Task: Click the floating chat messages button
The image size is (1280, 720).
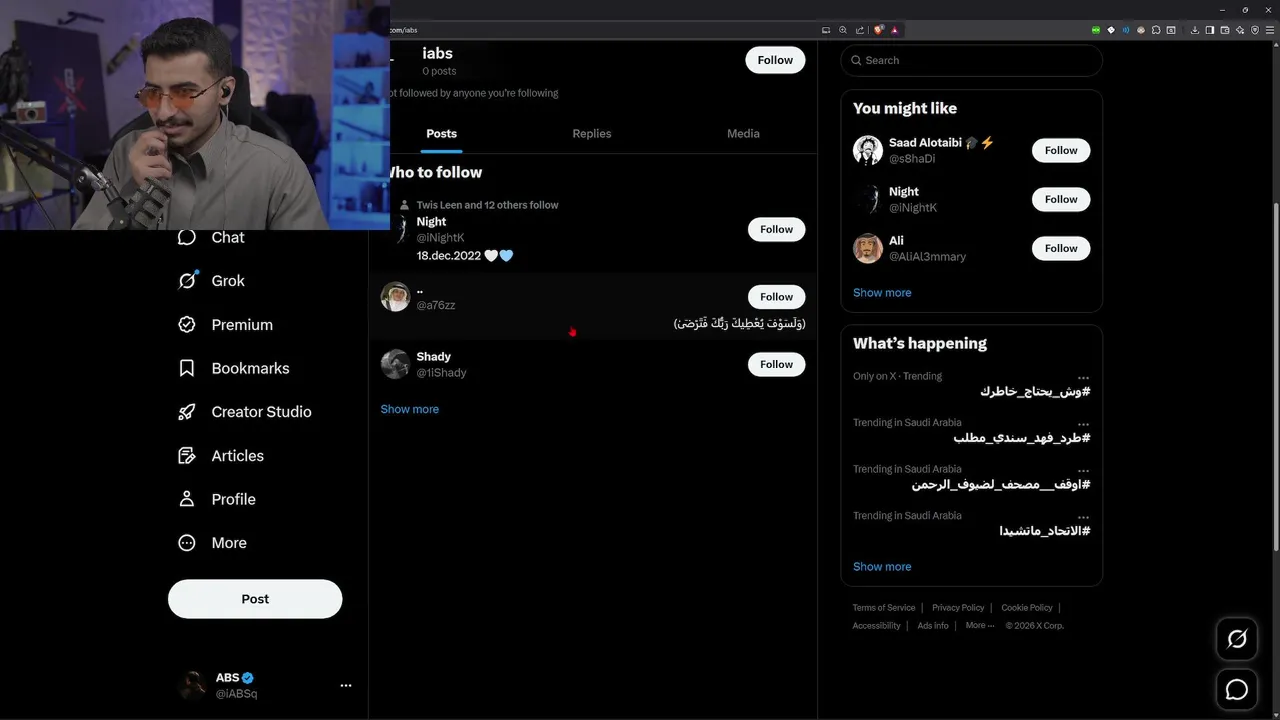Action: coord(1237,689)
